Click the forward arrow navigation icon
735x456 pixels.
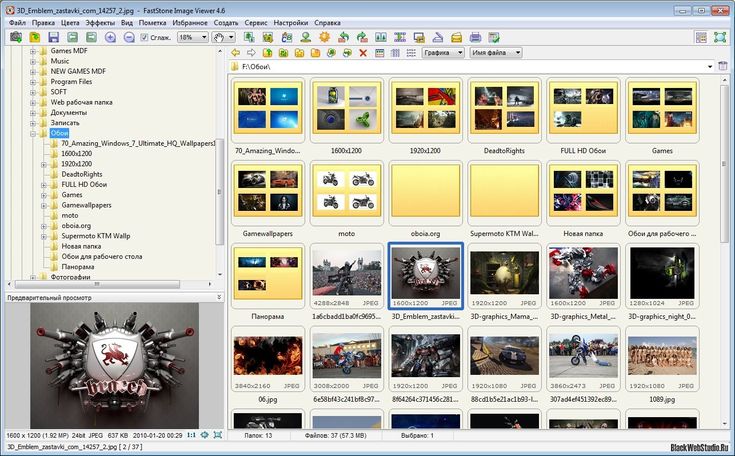pyautogui.click(x=251, y=53)
